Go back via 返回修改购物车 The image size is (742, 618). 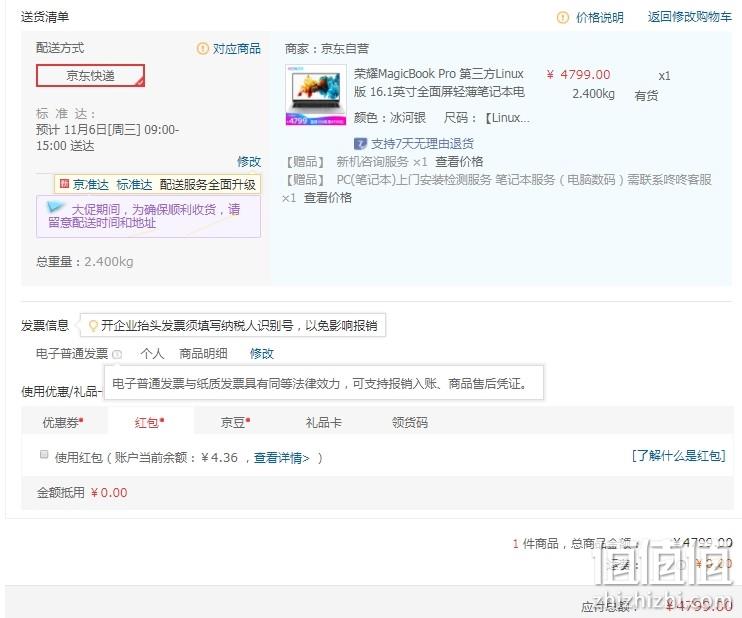pyautogui.click(x=689, y=17)
